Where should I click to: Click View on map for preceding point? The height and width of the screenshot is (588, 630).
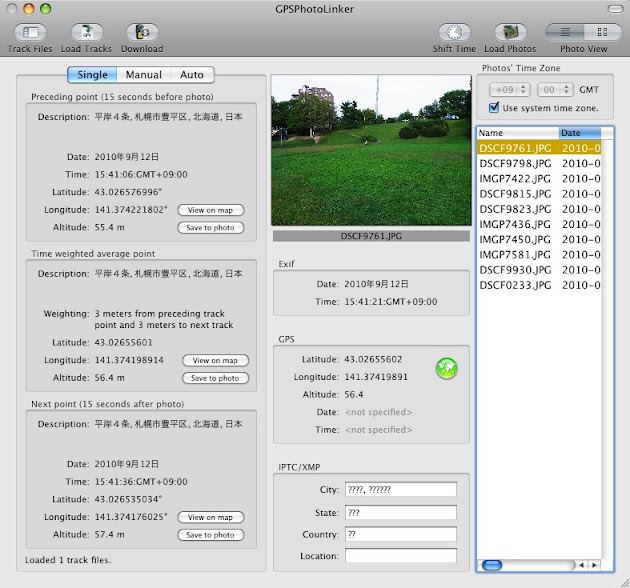(211, 210)
